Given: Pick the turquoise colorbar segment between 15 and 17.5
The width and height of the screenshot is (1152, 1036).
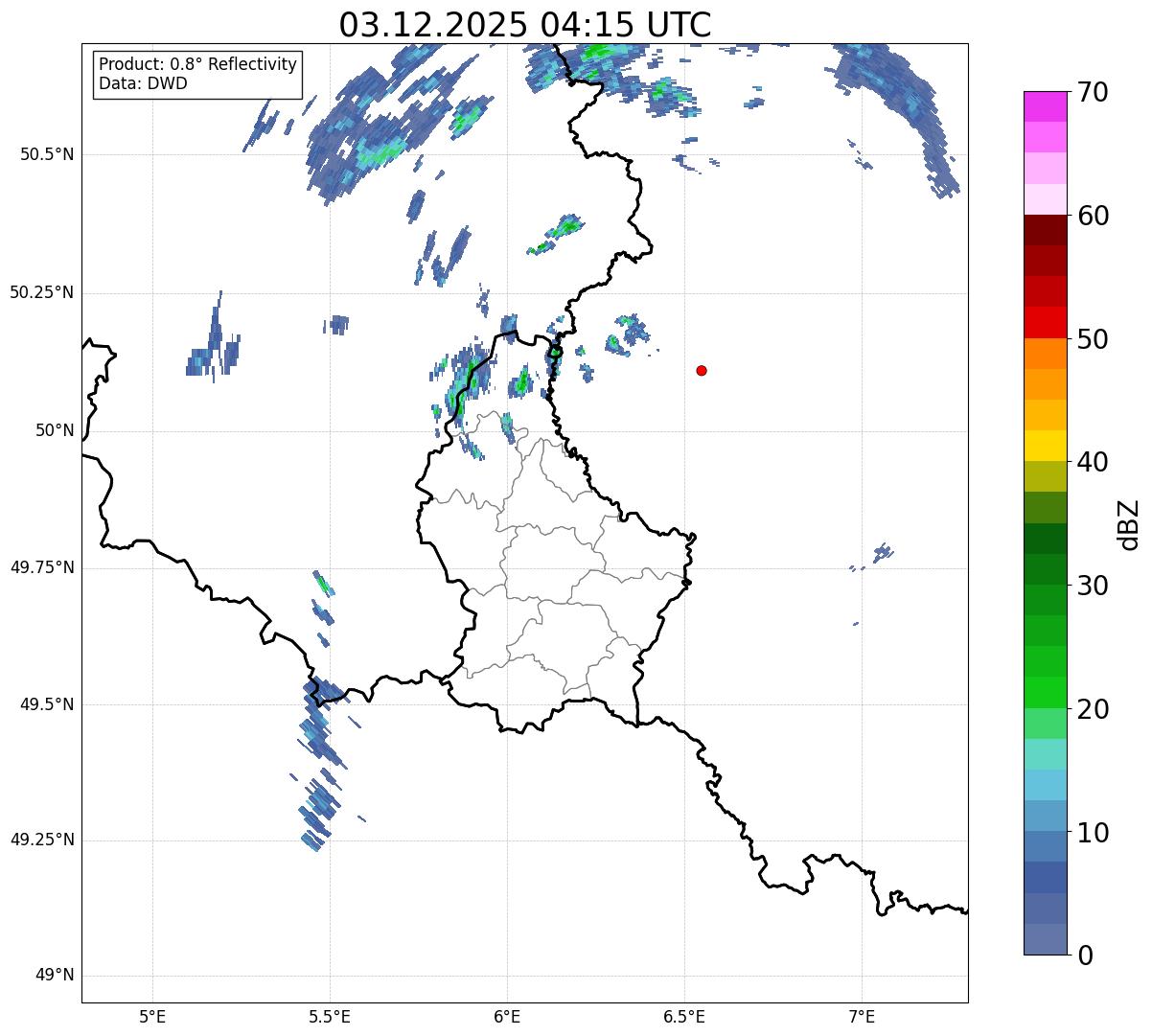Looking at the screenshot, I should tap(1046, 754).
